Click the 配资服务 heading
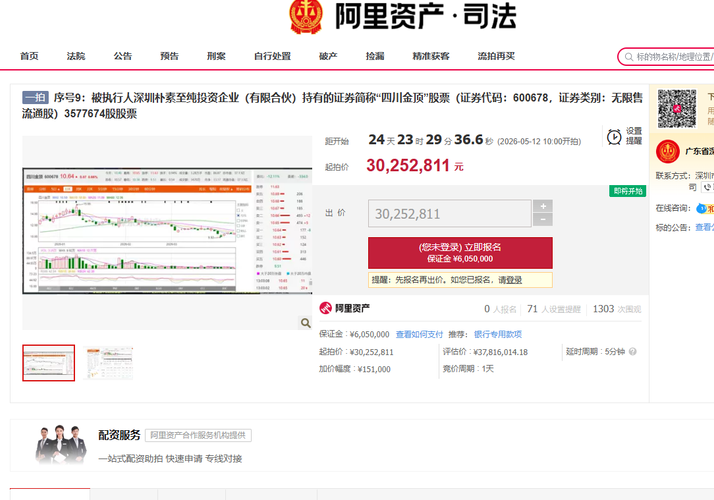This screenshot has height=500, width=714. pyautogui.click(x=119, y=435)
